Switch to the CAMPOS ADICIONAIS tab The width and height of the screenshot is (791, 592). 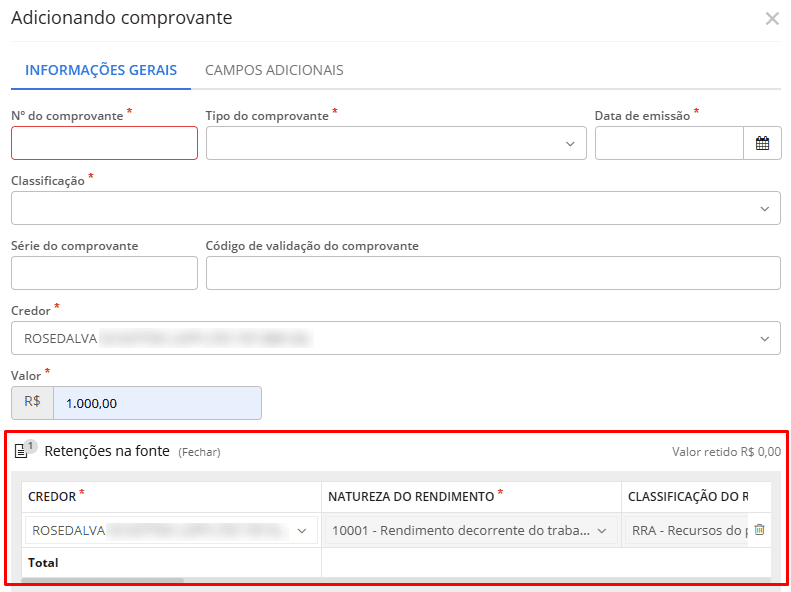[x=274, y=70]
